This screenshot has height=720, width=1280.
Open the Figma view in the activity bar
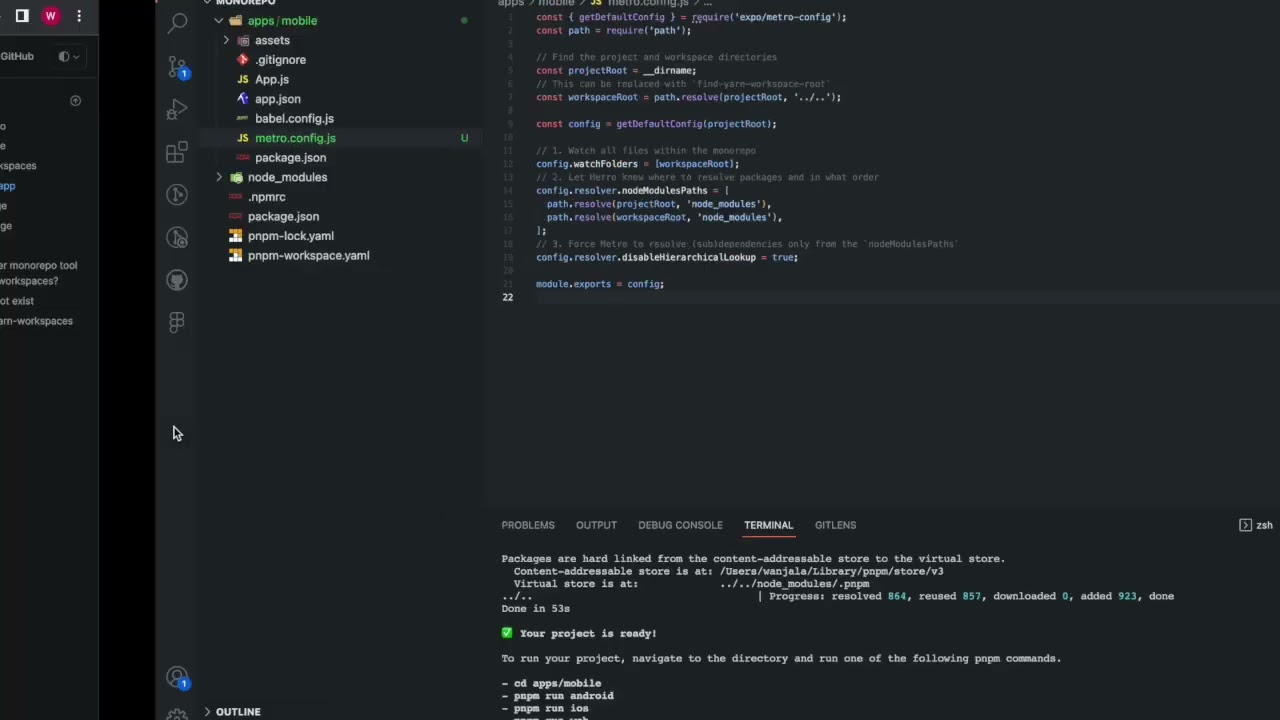pos(177,322)
